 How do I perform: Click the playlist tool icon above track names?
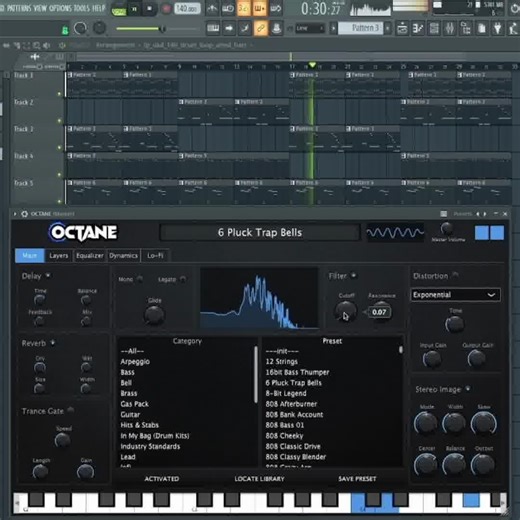tap(35, 57)
